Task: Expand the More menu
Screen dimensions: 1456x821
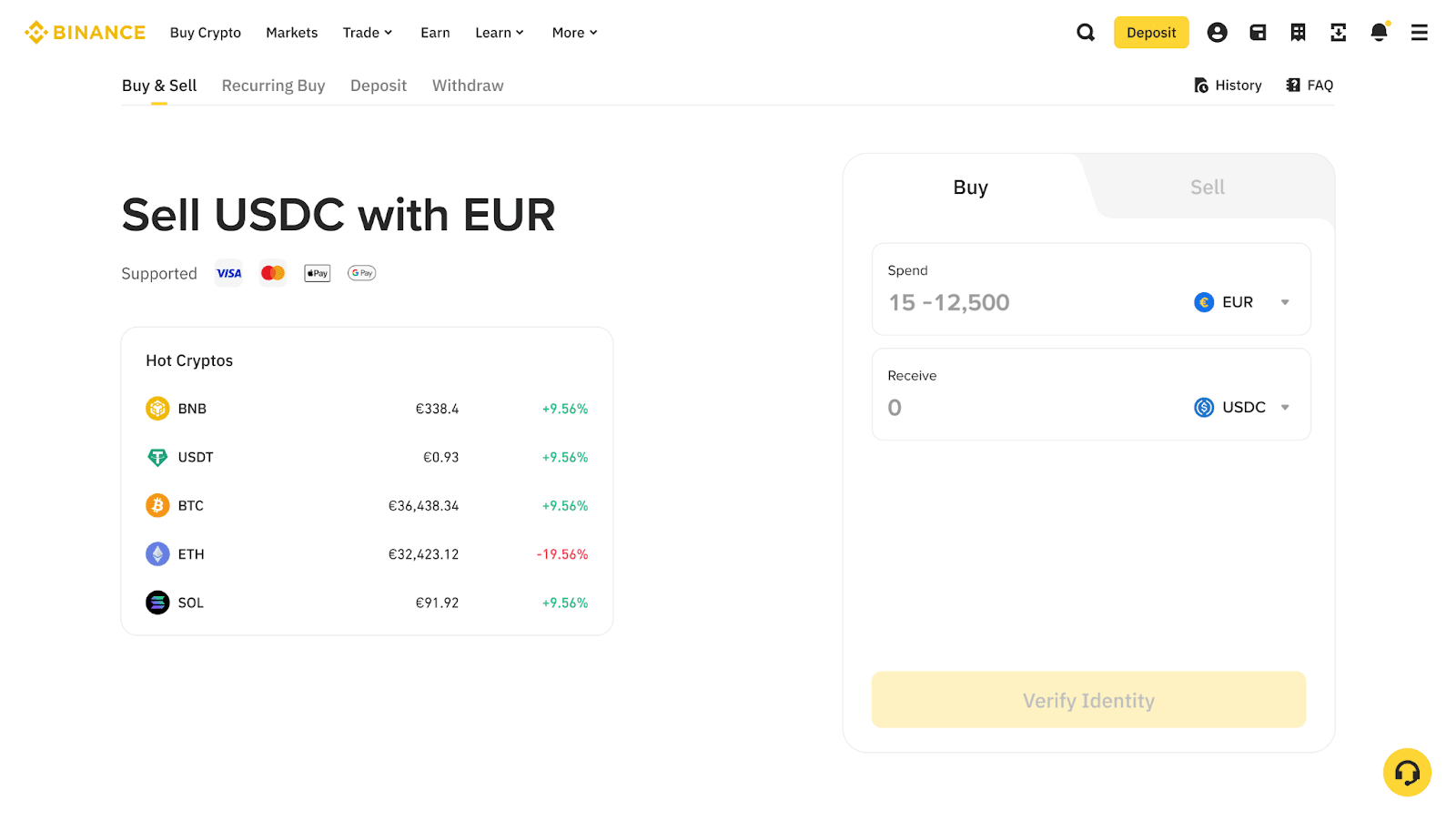Action: pyautogui.click(x=574, y=33)
